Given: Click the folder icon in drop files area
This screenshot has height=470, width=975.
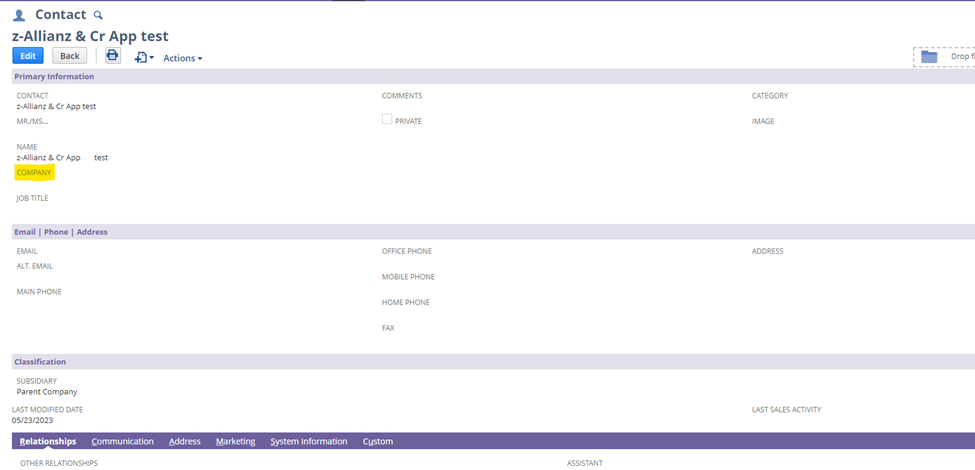Looking at the screenshot, I should point(929,57).
